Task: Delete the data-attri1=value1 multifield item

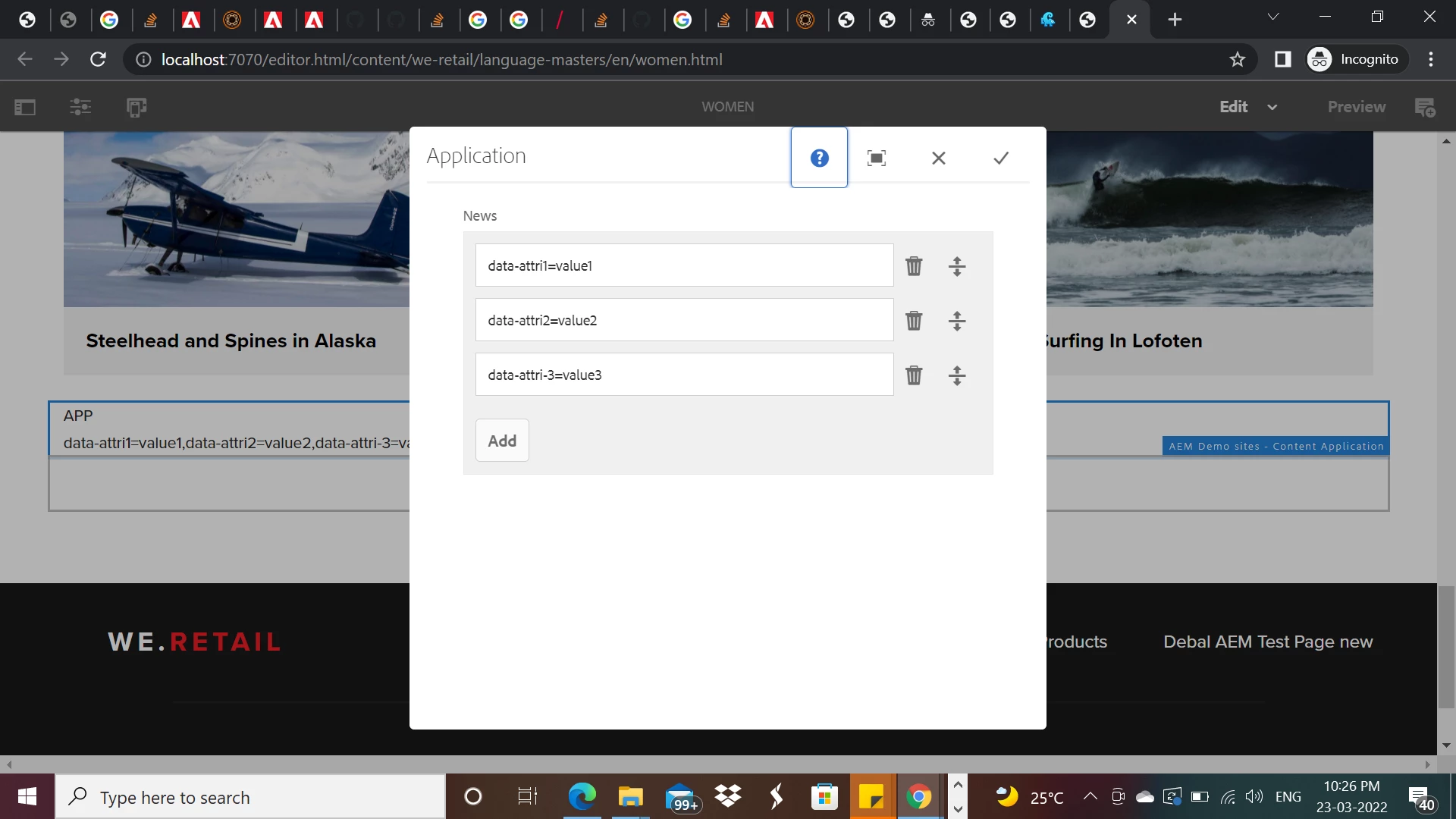Action: tap(914, 266)
